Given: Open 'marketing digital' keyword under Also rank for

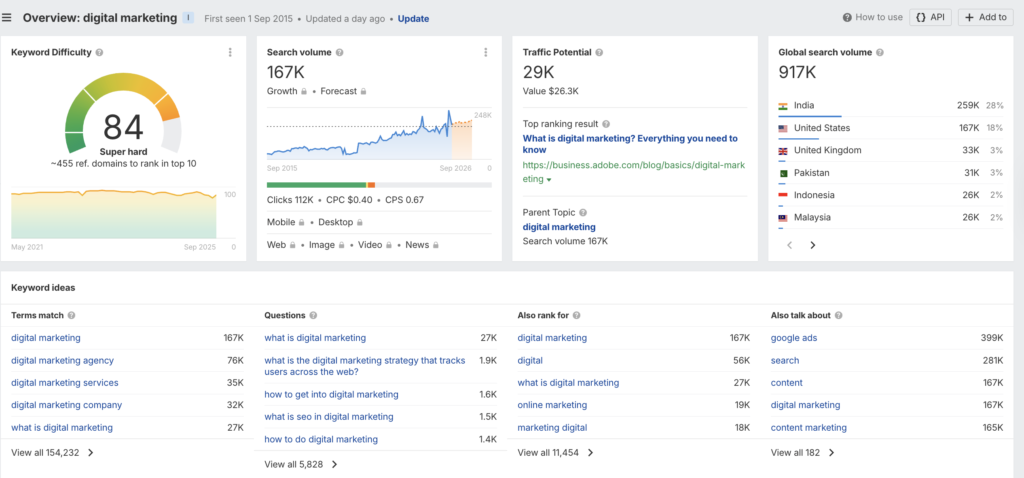Looking at the screenshot, I should tap(552, 428).
